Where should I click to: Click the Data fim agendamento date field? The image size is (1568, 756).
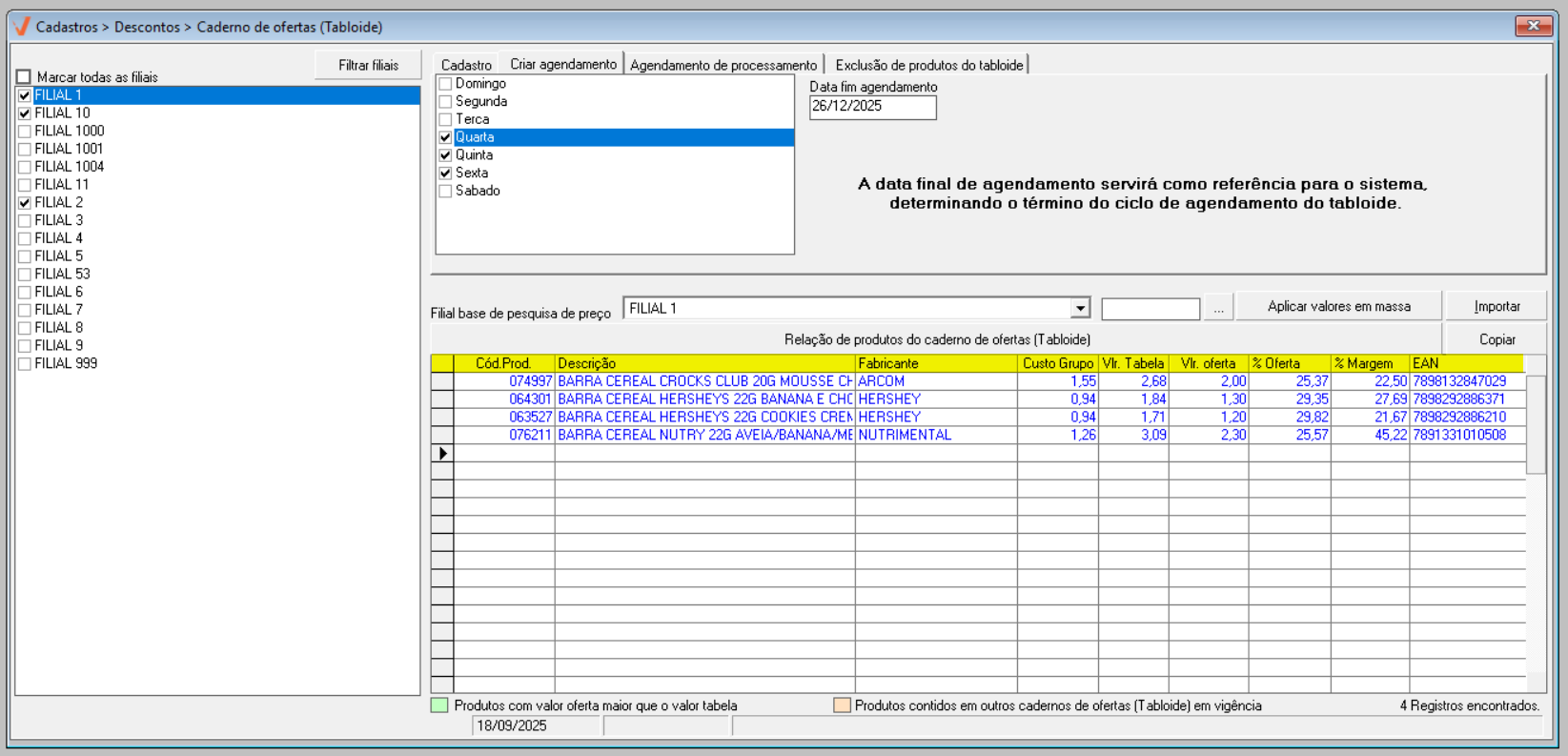click(x=872, y=107)
